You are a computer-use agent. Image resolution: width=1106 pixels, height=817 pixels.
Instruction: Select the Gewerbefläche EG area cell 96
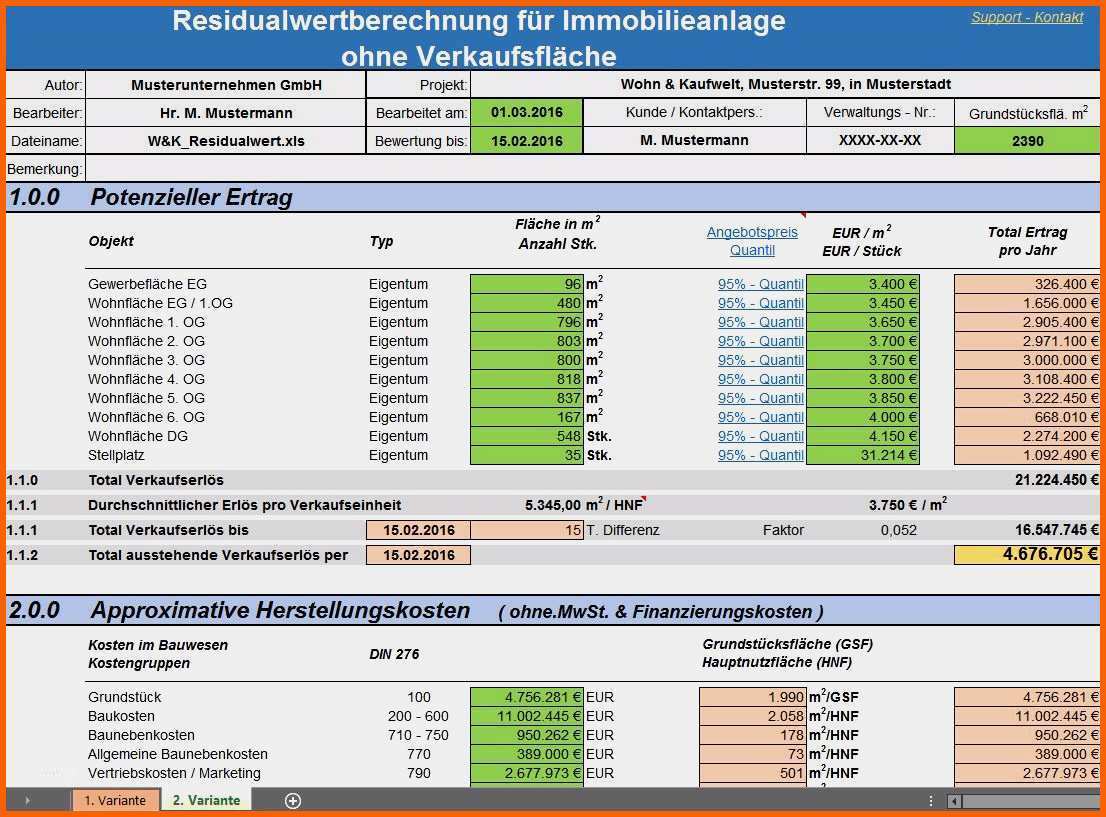[527, 284]
